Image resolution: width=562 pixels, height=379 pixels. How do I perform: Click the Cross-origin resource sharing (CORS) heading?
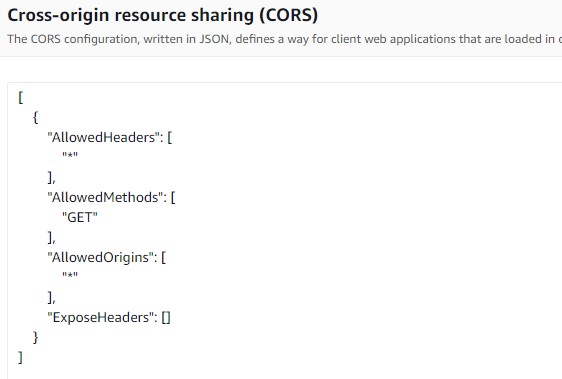pos(163,15)
